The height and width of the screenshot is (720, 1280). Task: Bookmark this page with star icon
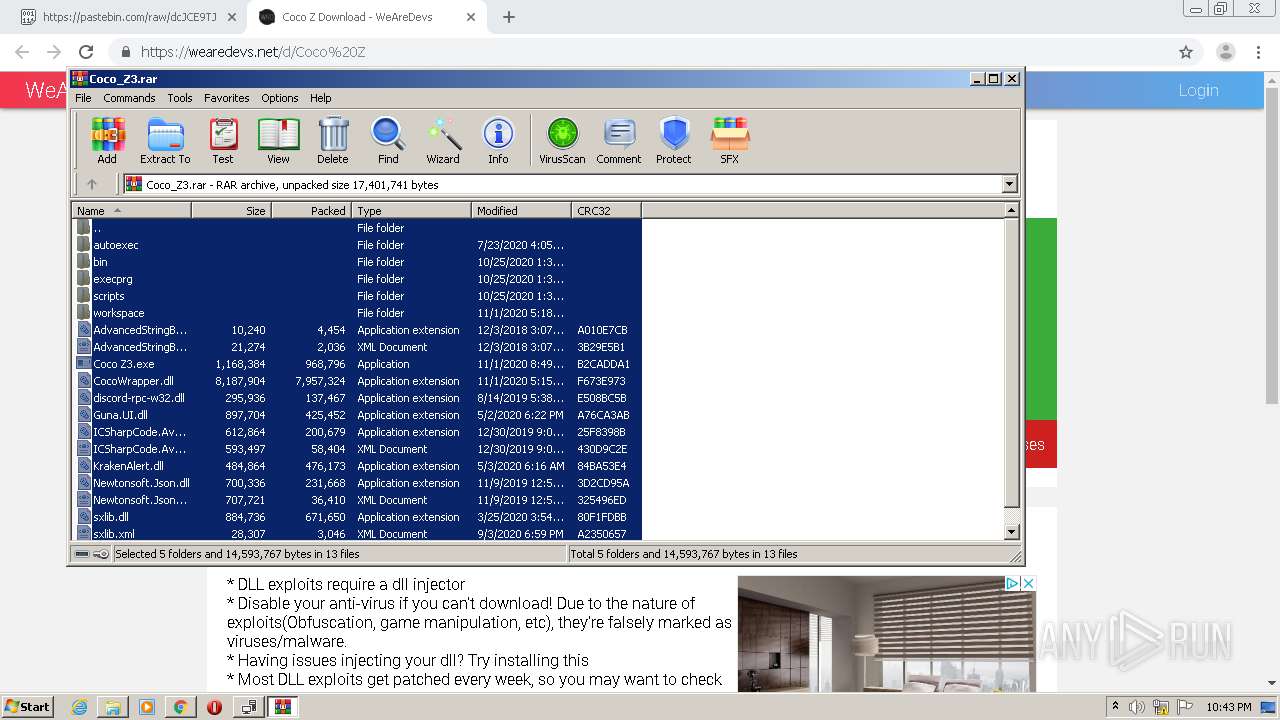(x=1186, y=52)
